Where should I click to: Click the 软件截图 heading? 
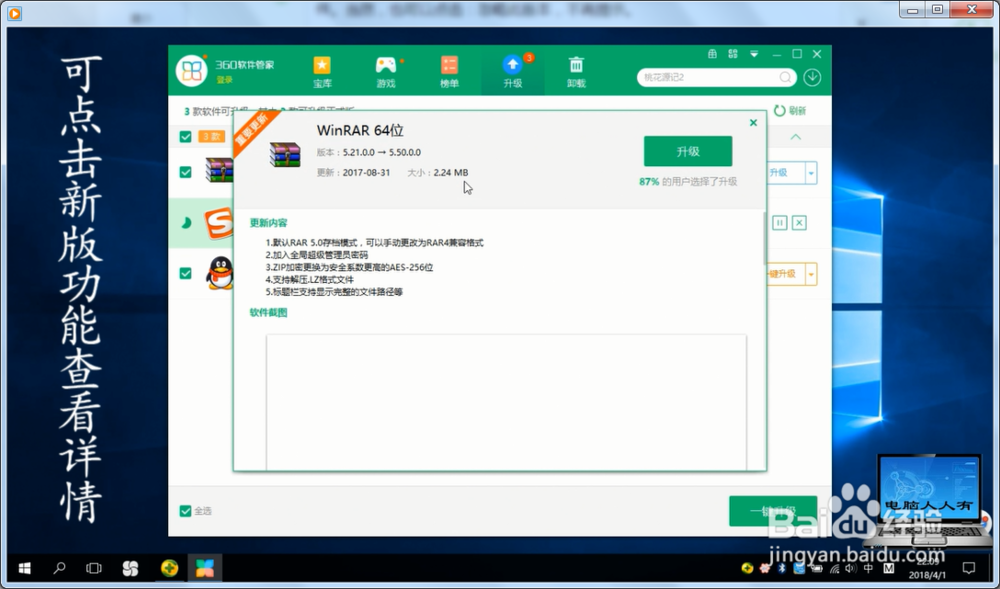pos(268,312)
